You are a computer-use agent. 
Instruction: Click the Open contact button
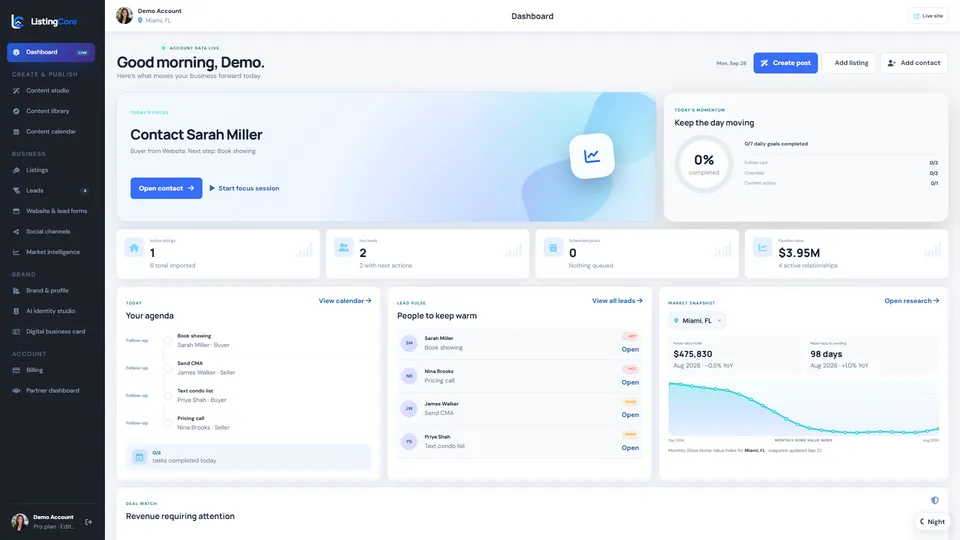pyautogui.click(x=166, y=188)
